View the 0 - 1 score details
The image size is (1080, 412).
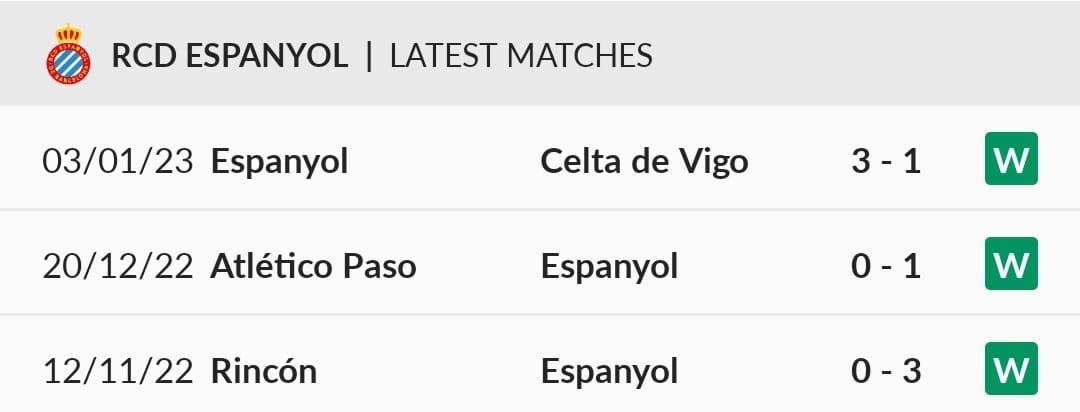[x=886, y=267]
